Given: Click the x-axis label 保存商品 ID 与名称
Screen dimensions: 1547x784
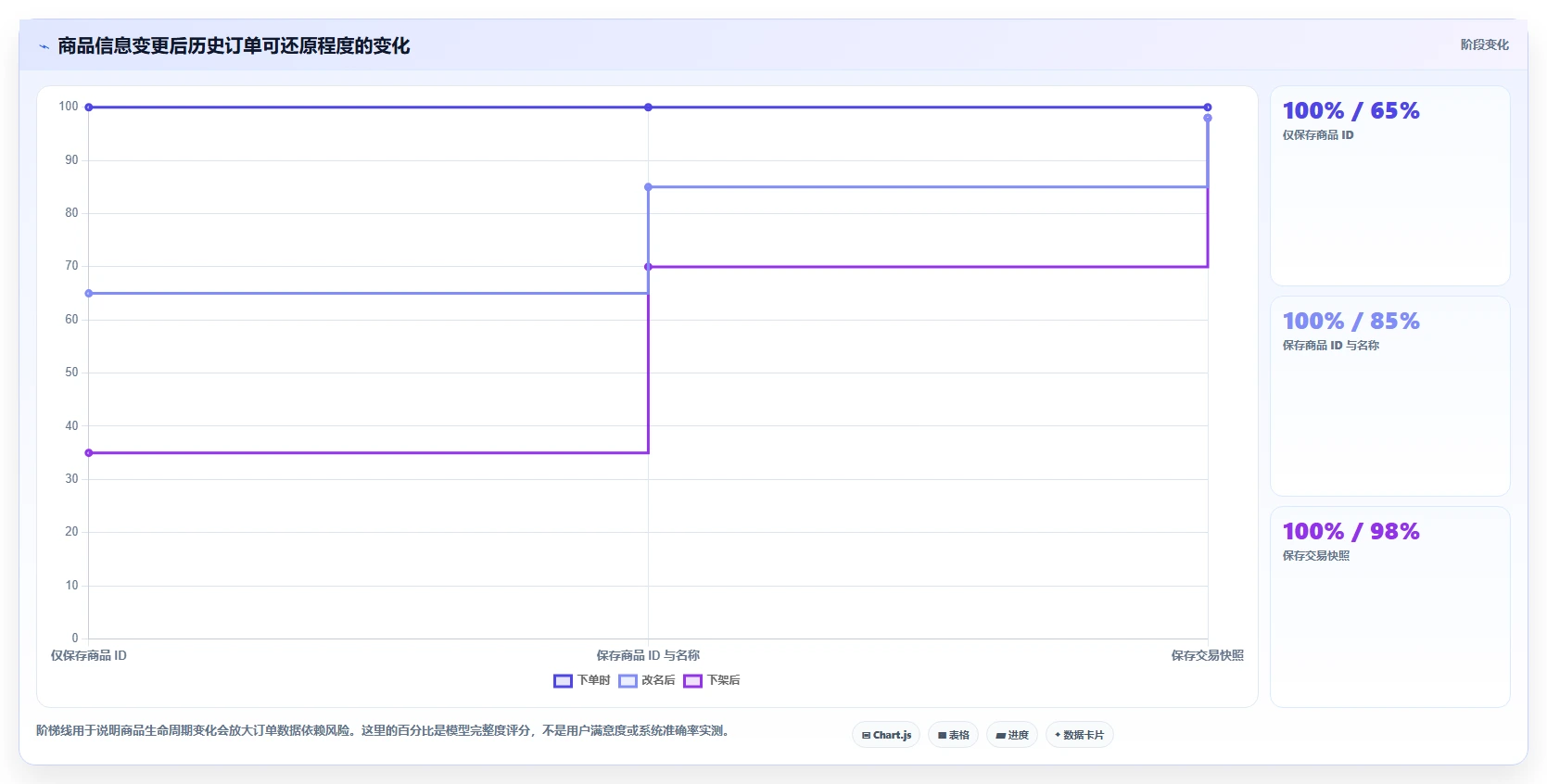Looking at the screenshot, I should (648, 656).
